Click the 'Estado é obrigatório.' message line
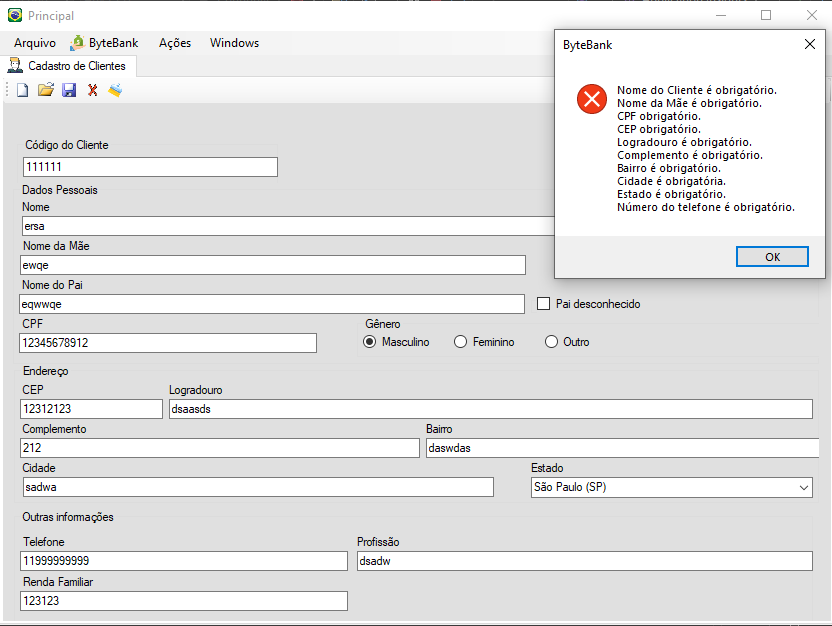832x626 pixels. (x=671, y=194)
